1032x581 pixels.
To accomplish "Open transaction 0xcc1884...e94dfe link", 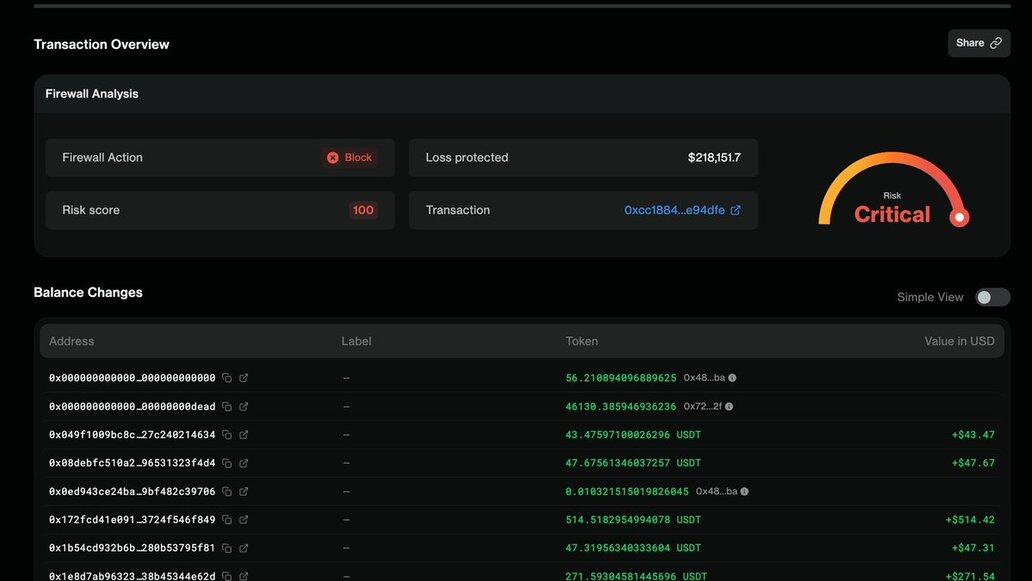I will pos(674,210).
